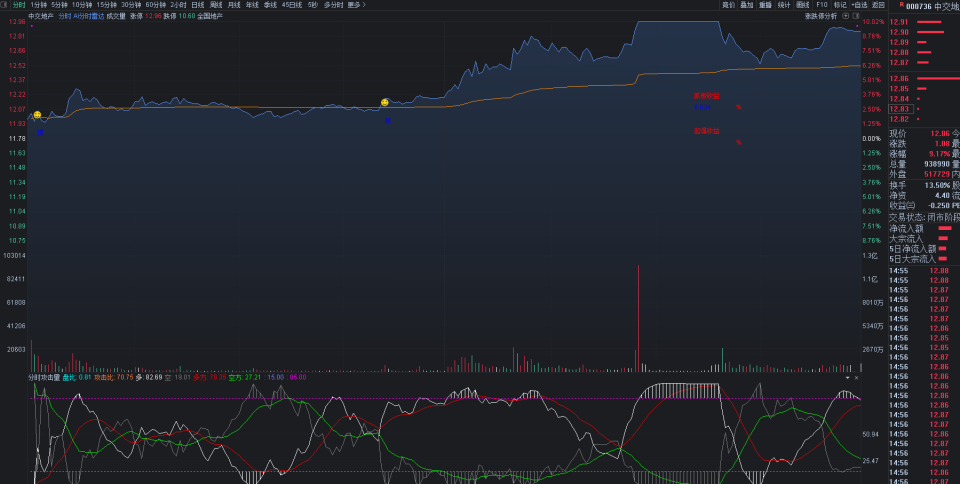The height and width of the screenshot is (484, 960).
Task: Switch to the 1分钟 period
Action: [39, 4]
